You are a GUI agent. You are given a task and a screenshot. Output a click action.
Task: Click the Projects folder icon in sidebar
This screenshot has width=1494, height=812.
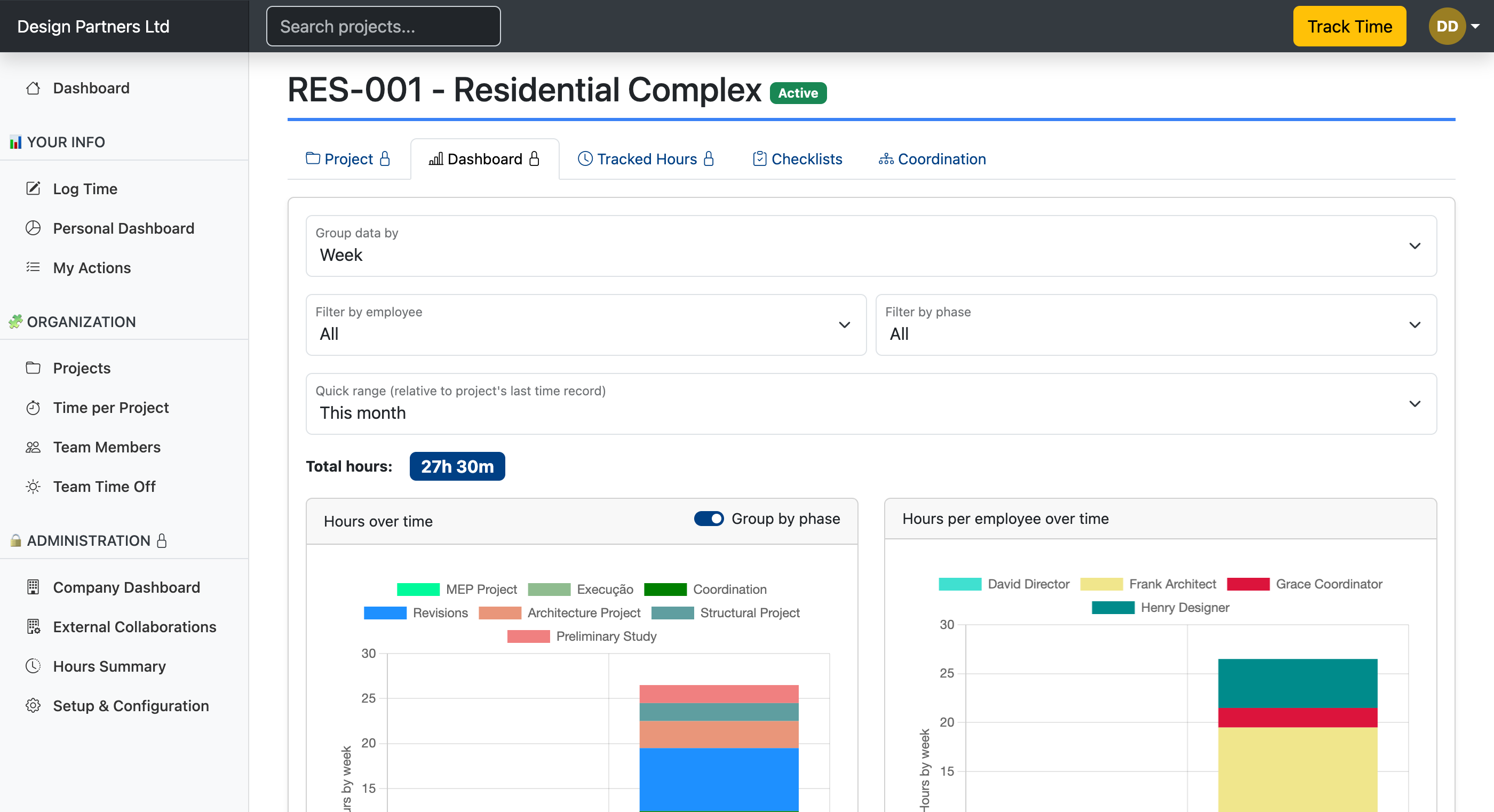33,368
